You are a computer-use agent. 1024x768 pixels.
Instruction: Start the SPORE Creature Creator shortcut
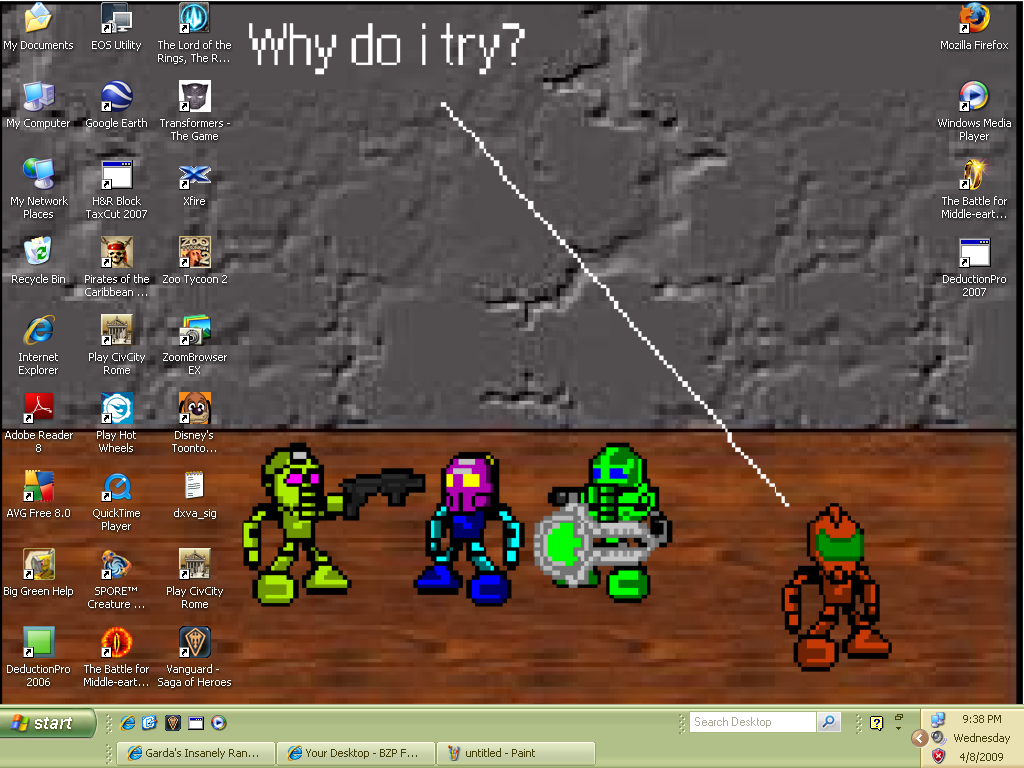point(116,563)
